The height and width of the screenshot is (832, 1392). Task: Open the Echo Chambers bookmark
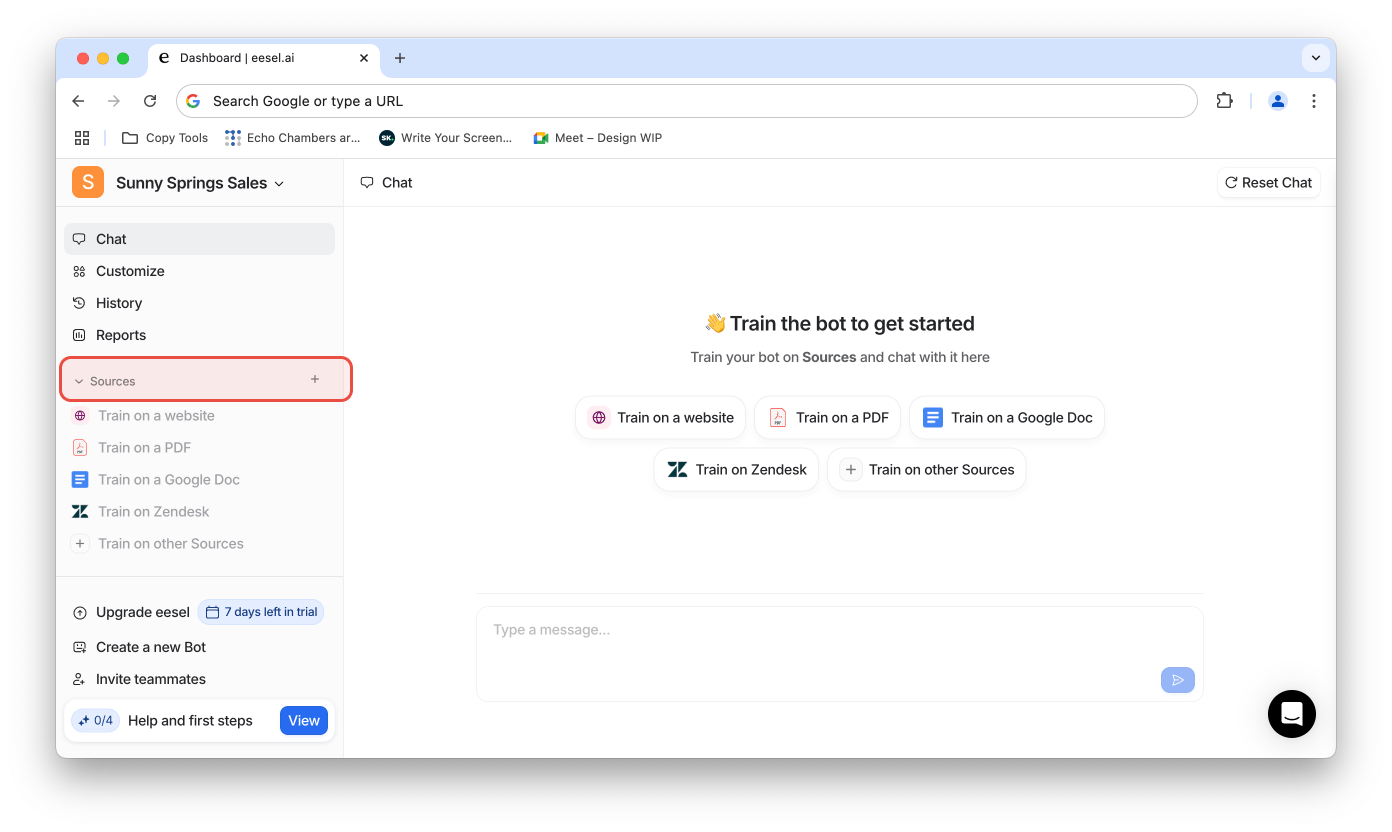pyautogui.click(x=293, y=138)
